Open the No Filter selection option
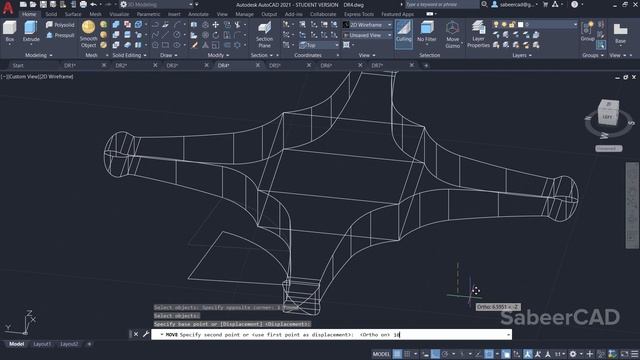The width and height of the screenshot is (640, 360). pos(427,32)
